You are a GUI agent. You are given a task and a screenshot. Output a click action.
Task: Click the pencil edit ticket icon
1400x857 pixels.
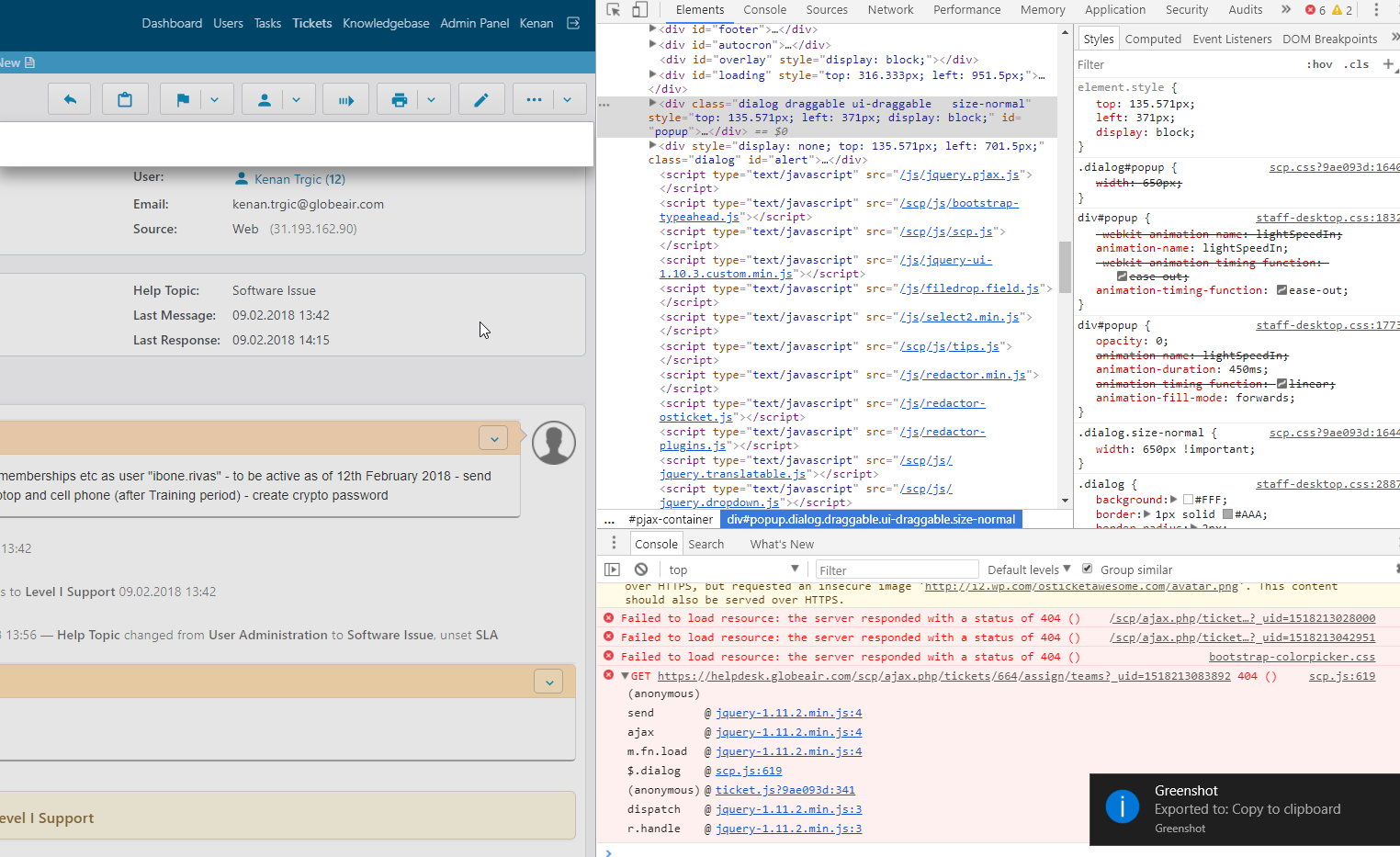pyautogui.click(x=480, y=100)
